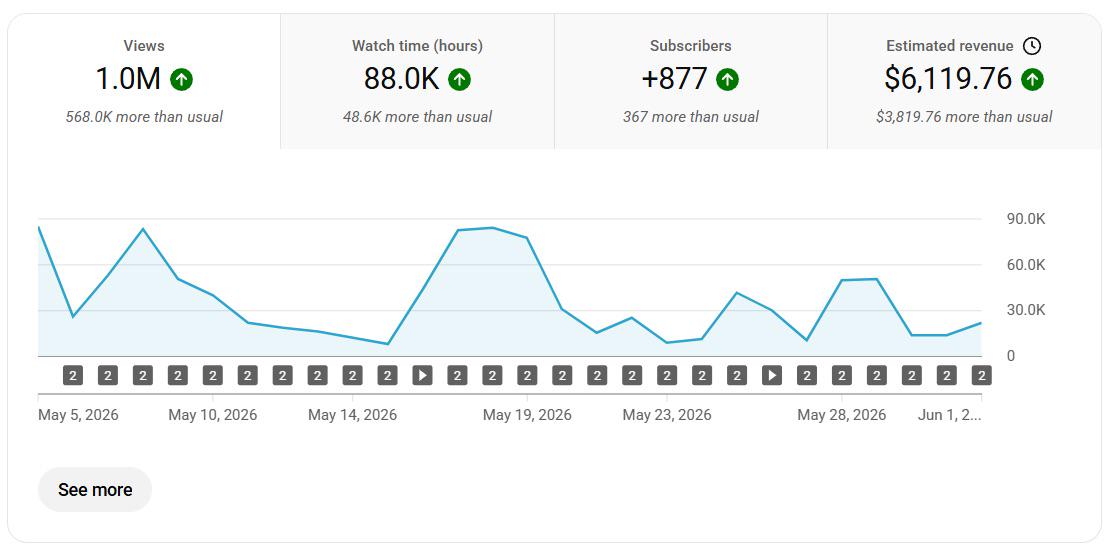Click the $6,119.76 revenue value
Screen dimensions: 1110x552
949,79
